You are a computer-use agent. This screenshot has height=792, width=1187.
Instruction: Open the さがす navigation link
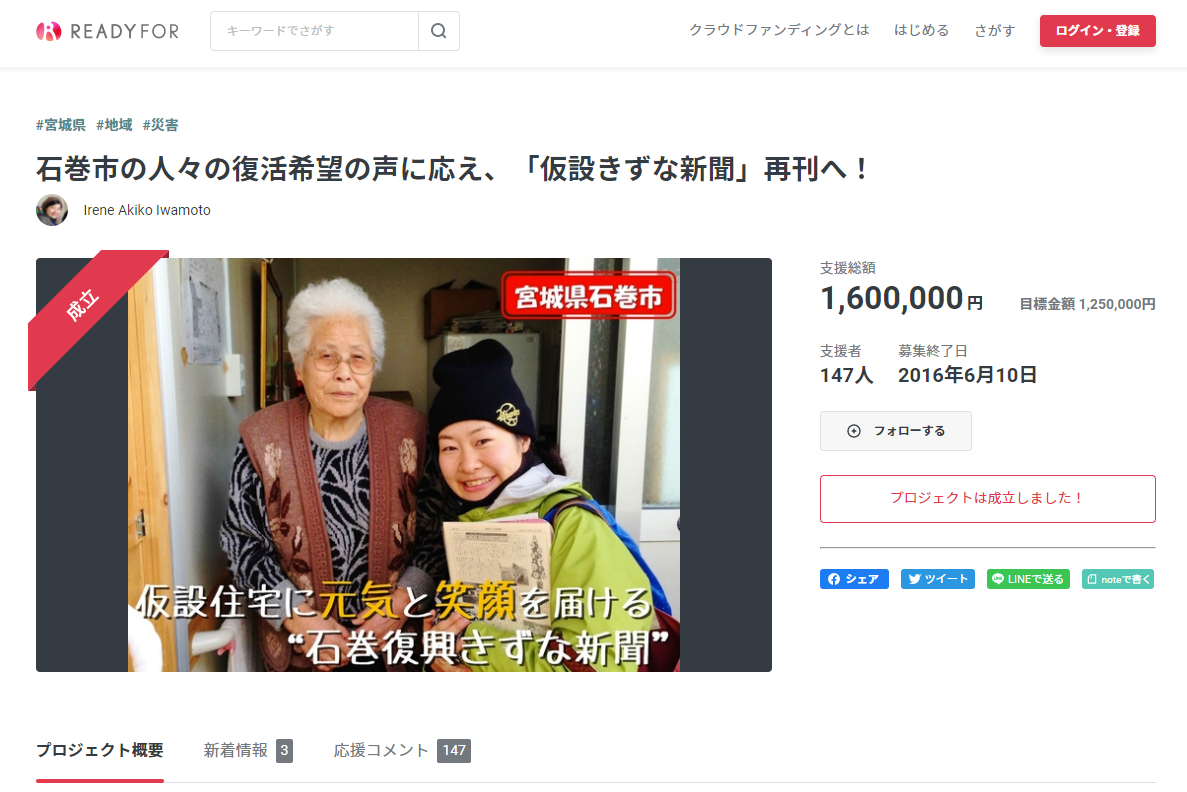995,30
